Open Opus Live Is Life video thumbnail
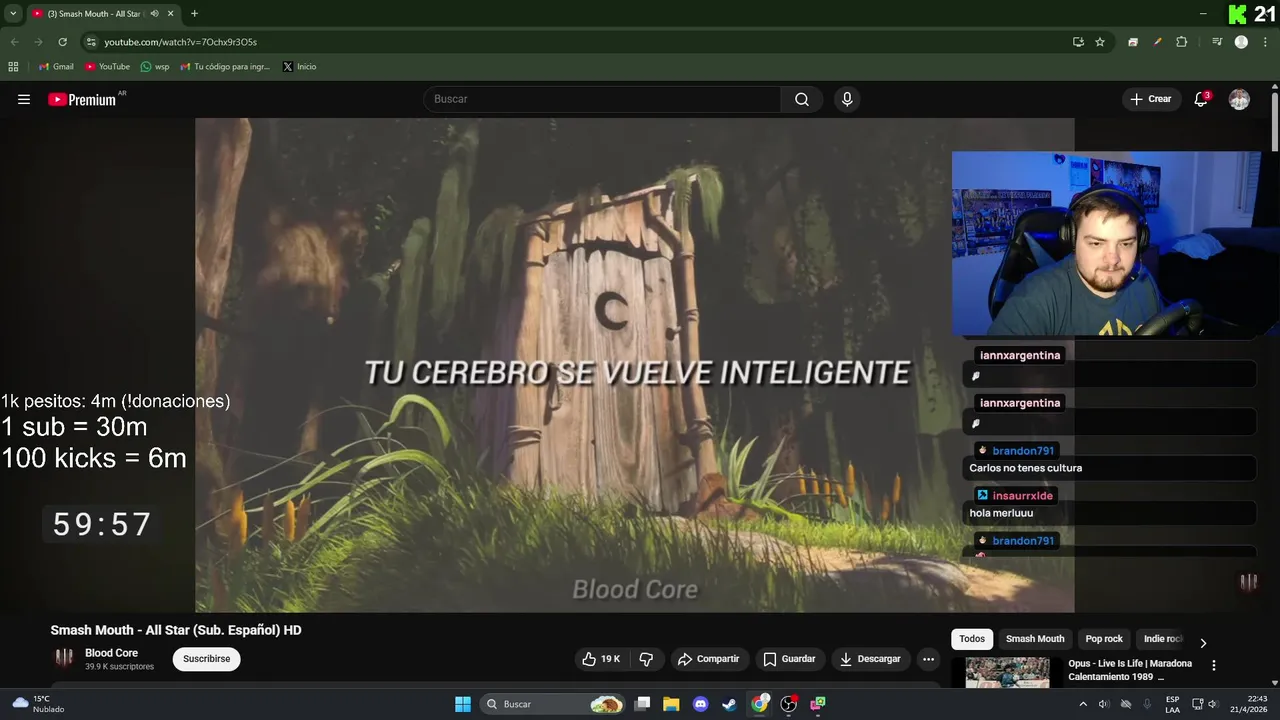The height and width of the screenshot is (720, 1280). (1007, 672)
